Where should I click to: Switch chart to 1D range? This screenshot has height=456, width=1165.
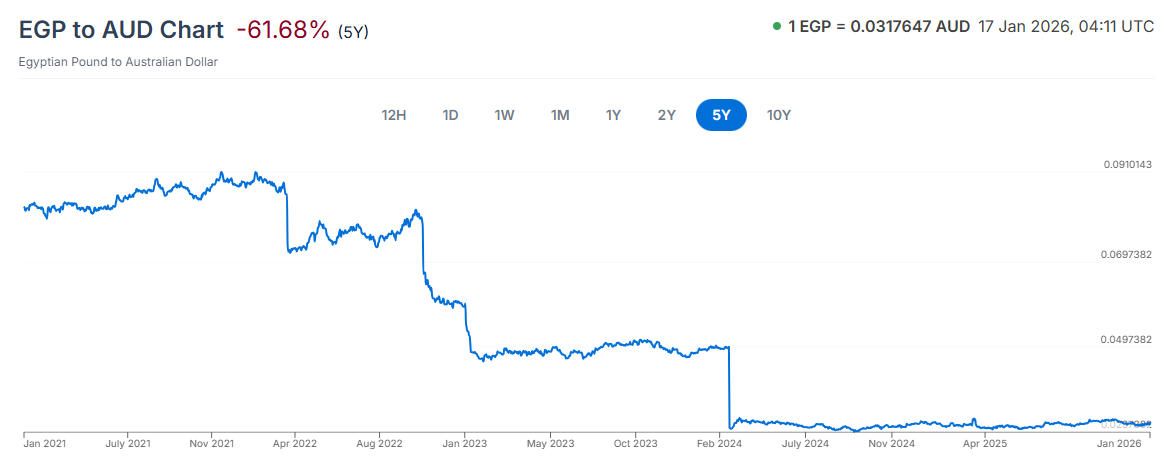coord(450,115)
